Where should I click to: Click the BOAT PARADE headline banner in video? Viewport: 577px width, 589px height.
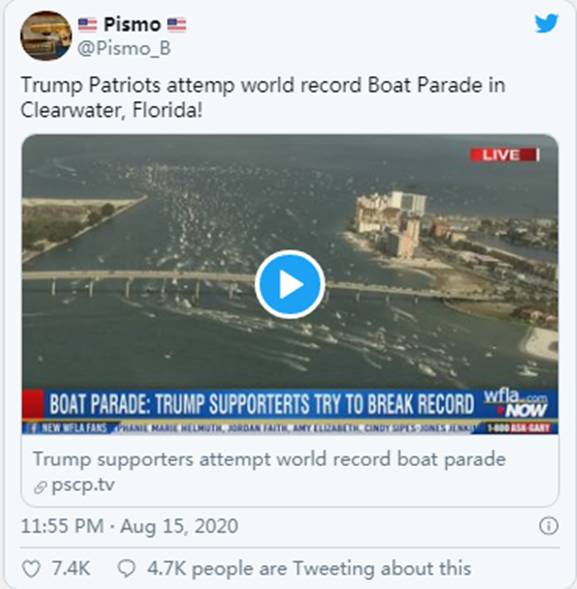(262, 405)
